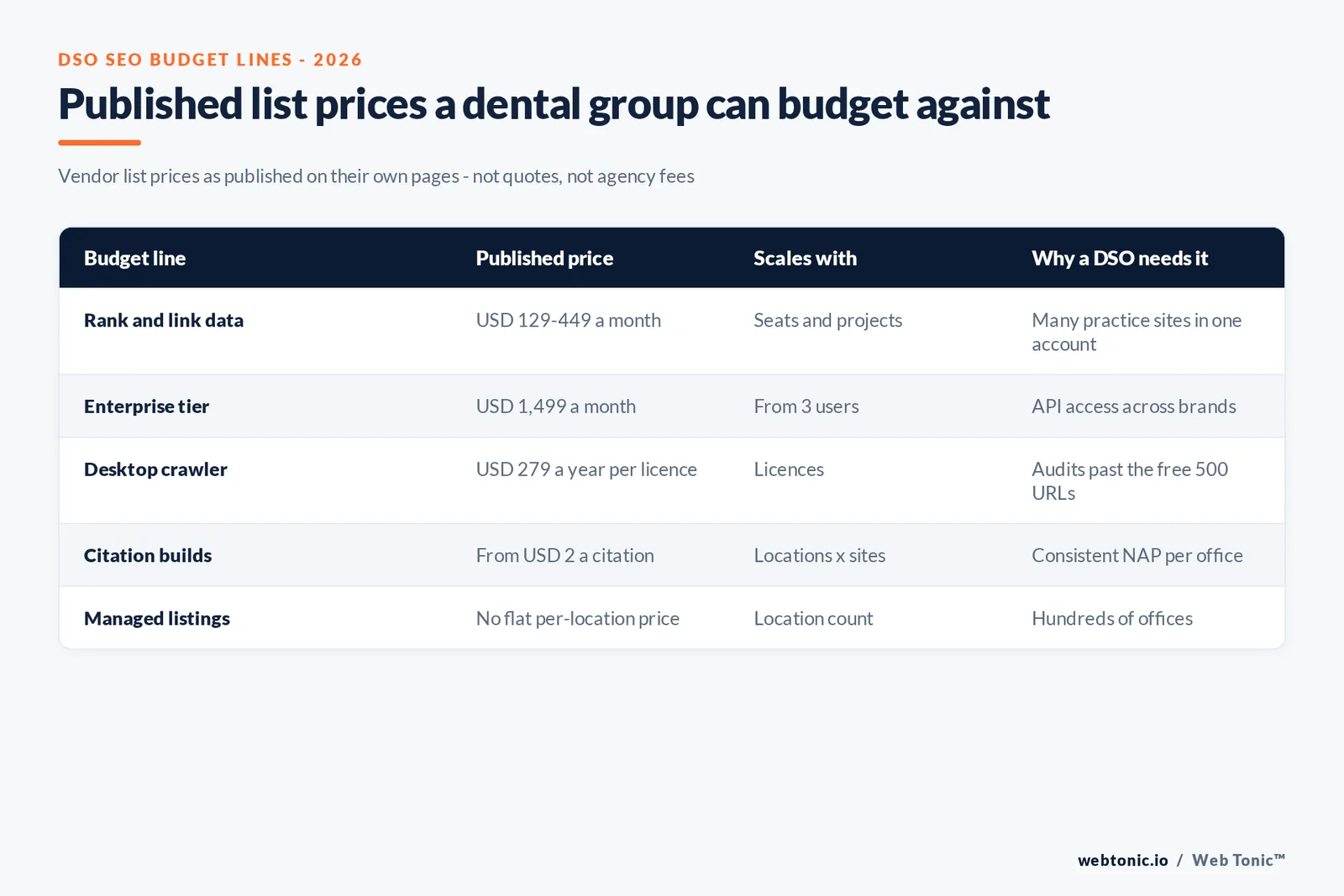Click the 'Published price' column header
The image size is (1344, 896).
point(544,259)
